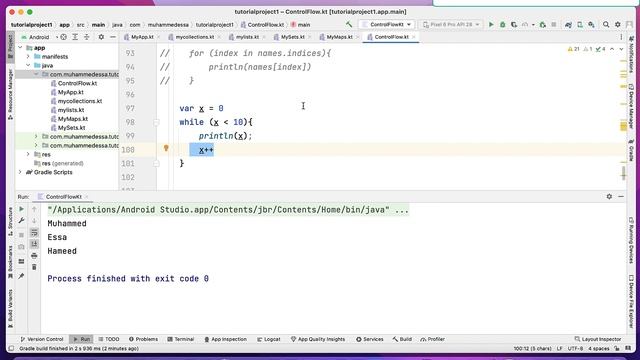The width and height of the screenshot is (640, 360).
Task: Click the yellow warning marker on the editor scrollbar
Action: click(623, 126)
